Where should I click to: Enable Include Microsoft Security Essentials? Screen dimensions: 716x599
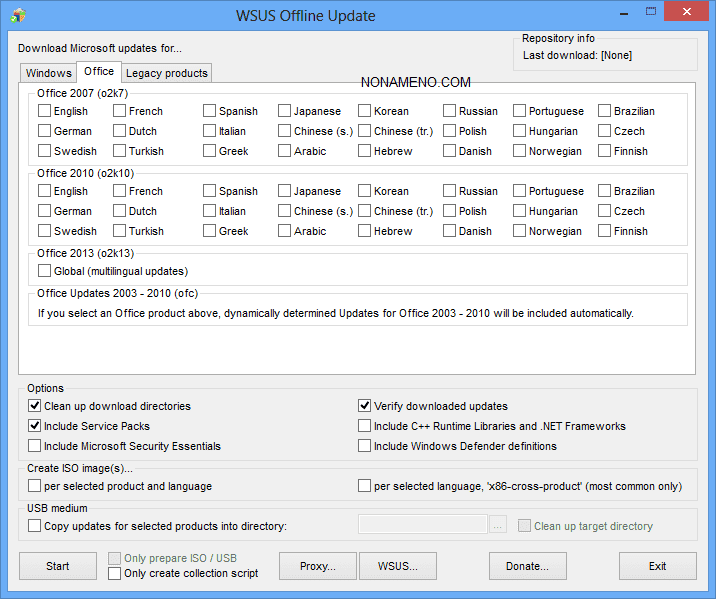click(x=36, y=446)
